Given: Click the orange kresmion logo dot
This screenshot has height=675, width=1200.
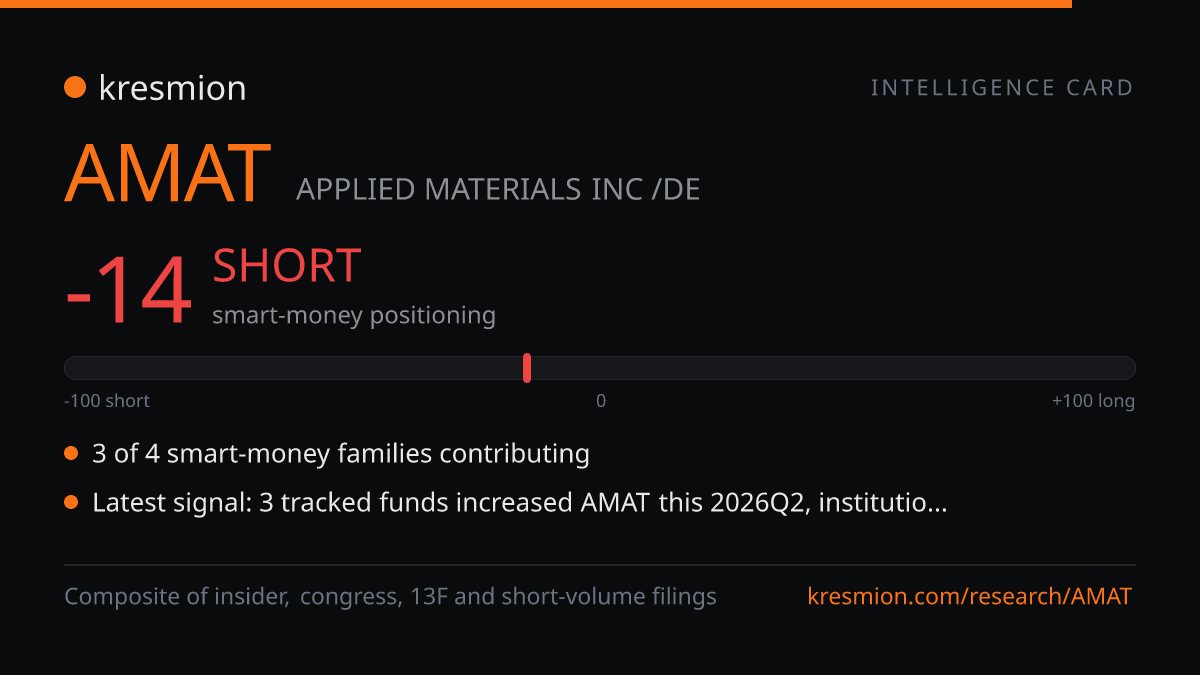Looking at the screenshot, I should (x=75, y=88).
